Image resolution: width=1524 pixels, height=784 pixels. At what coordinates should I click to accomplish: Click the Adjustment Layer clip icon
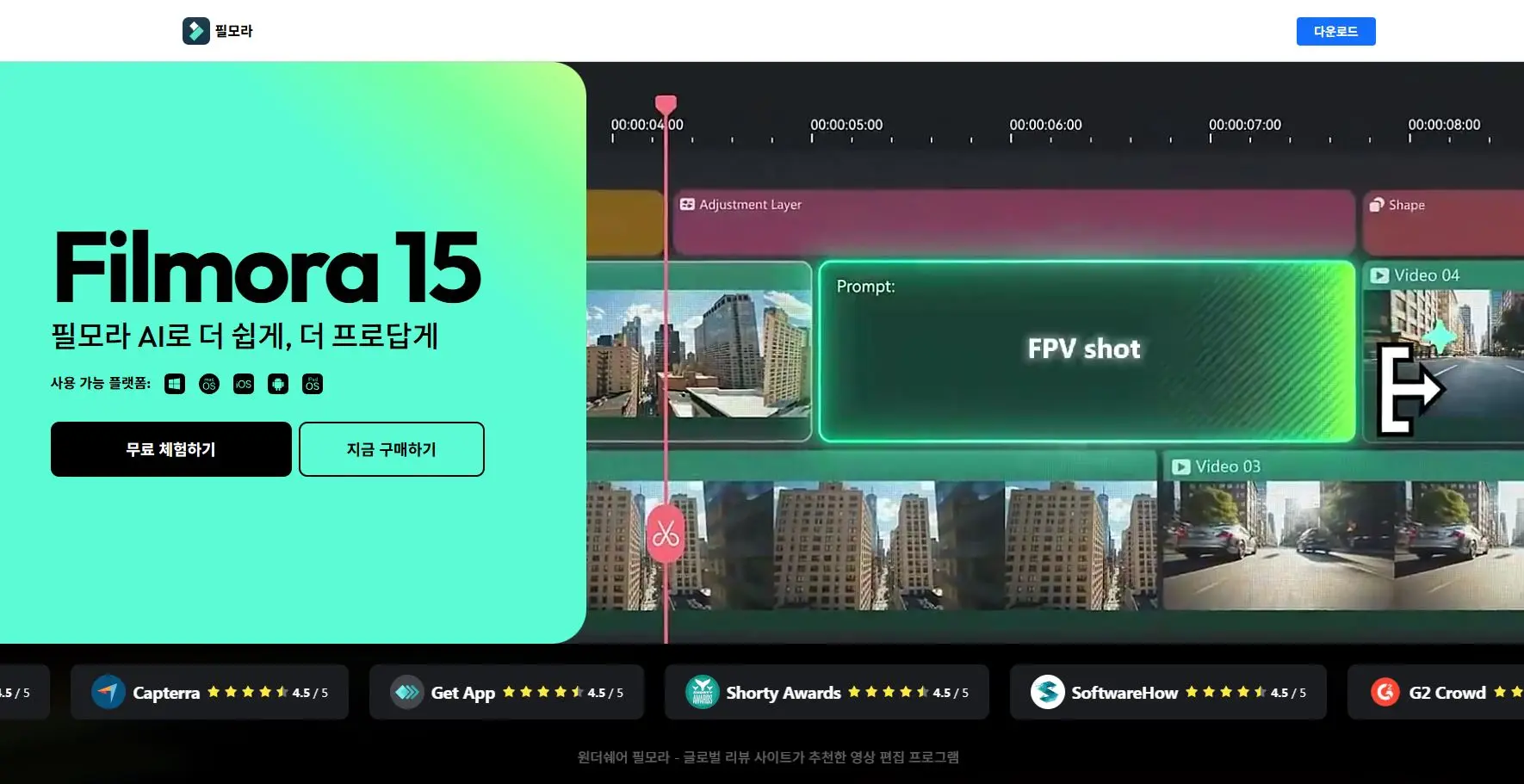[687, 205]
